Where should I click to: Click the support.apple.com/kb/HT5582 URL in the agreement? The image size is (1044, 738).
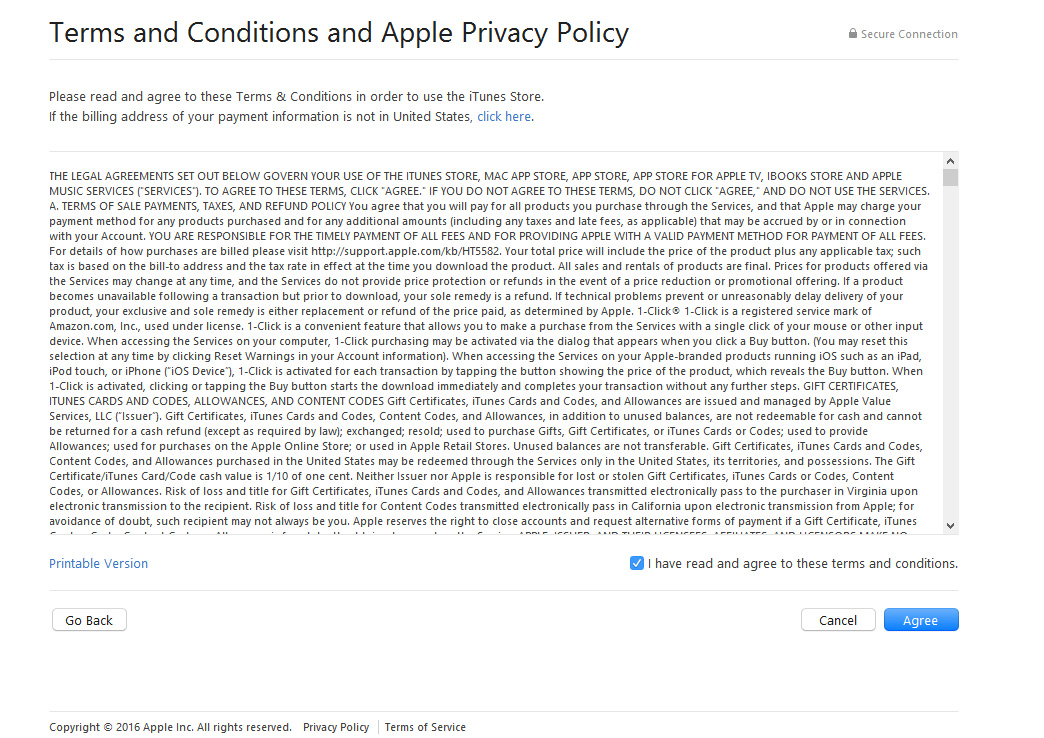405,251
